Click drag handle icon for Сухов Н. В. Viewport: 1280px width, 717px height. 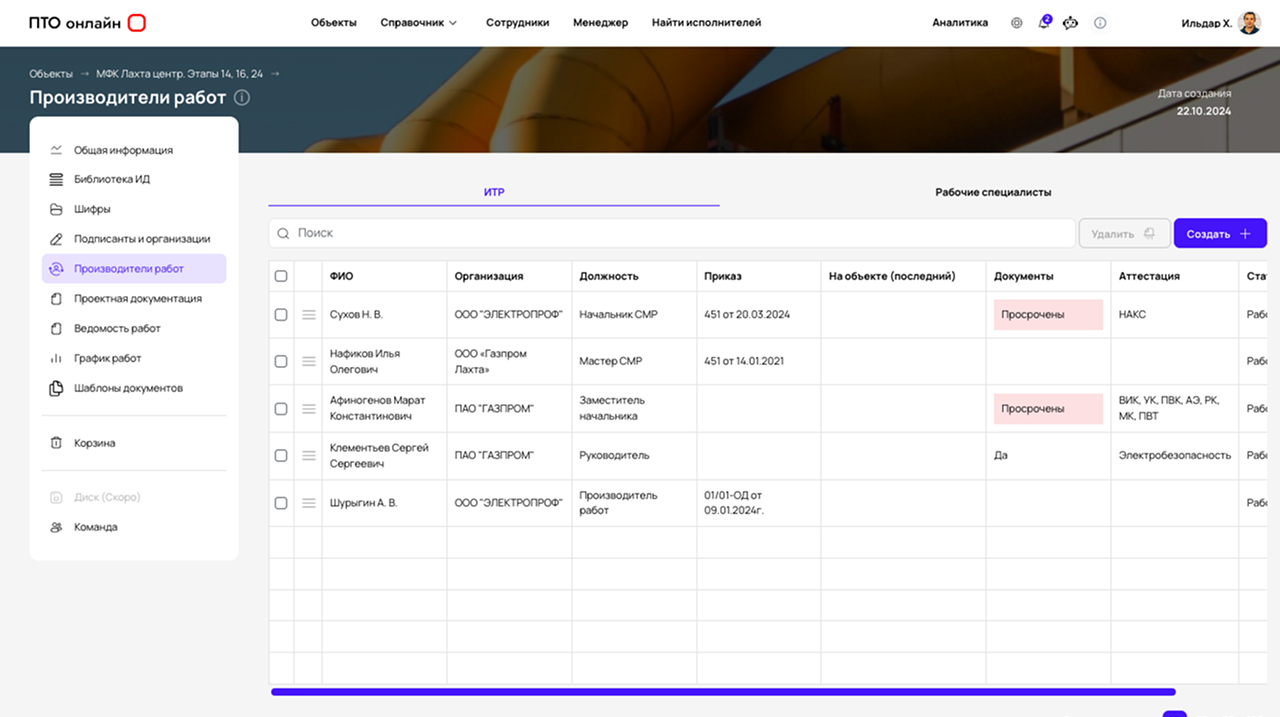(x=308, y=315)
